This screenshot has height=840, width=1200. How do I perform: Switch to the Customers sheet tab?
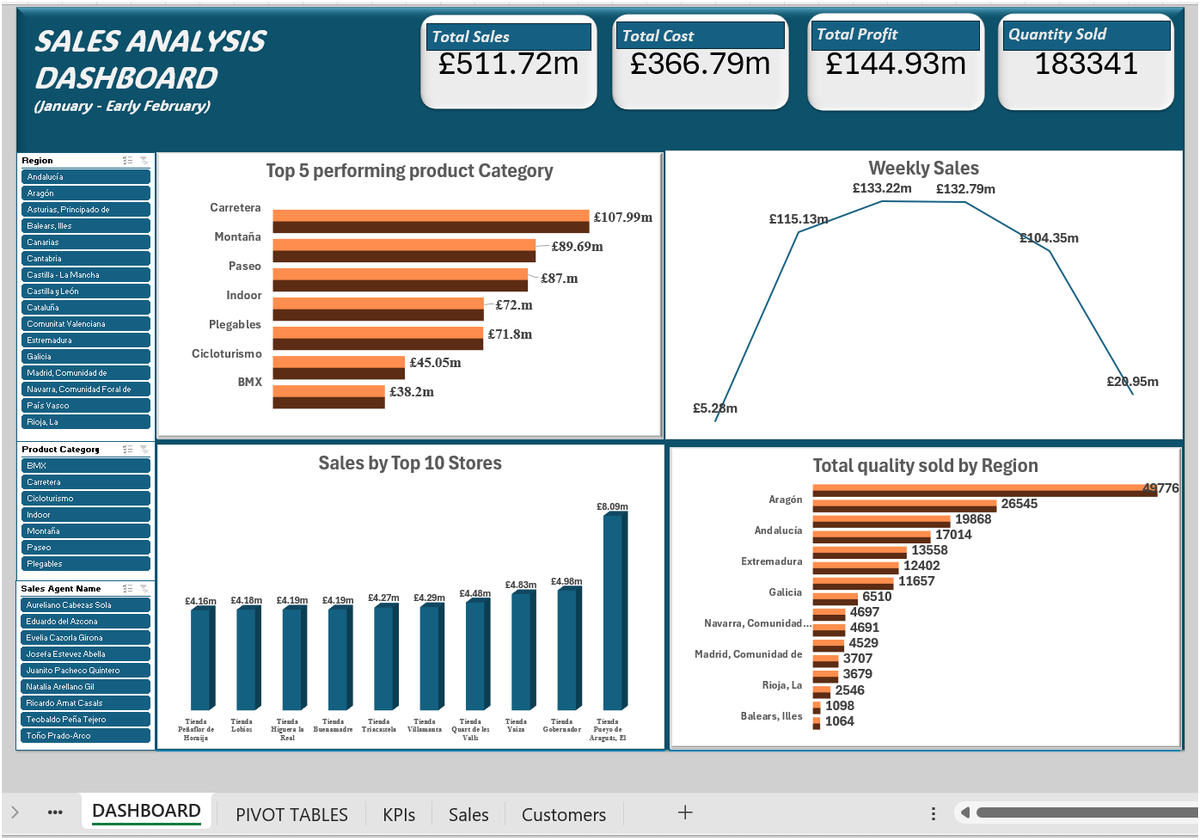[564, 814]
